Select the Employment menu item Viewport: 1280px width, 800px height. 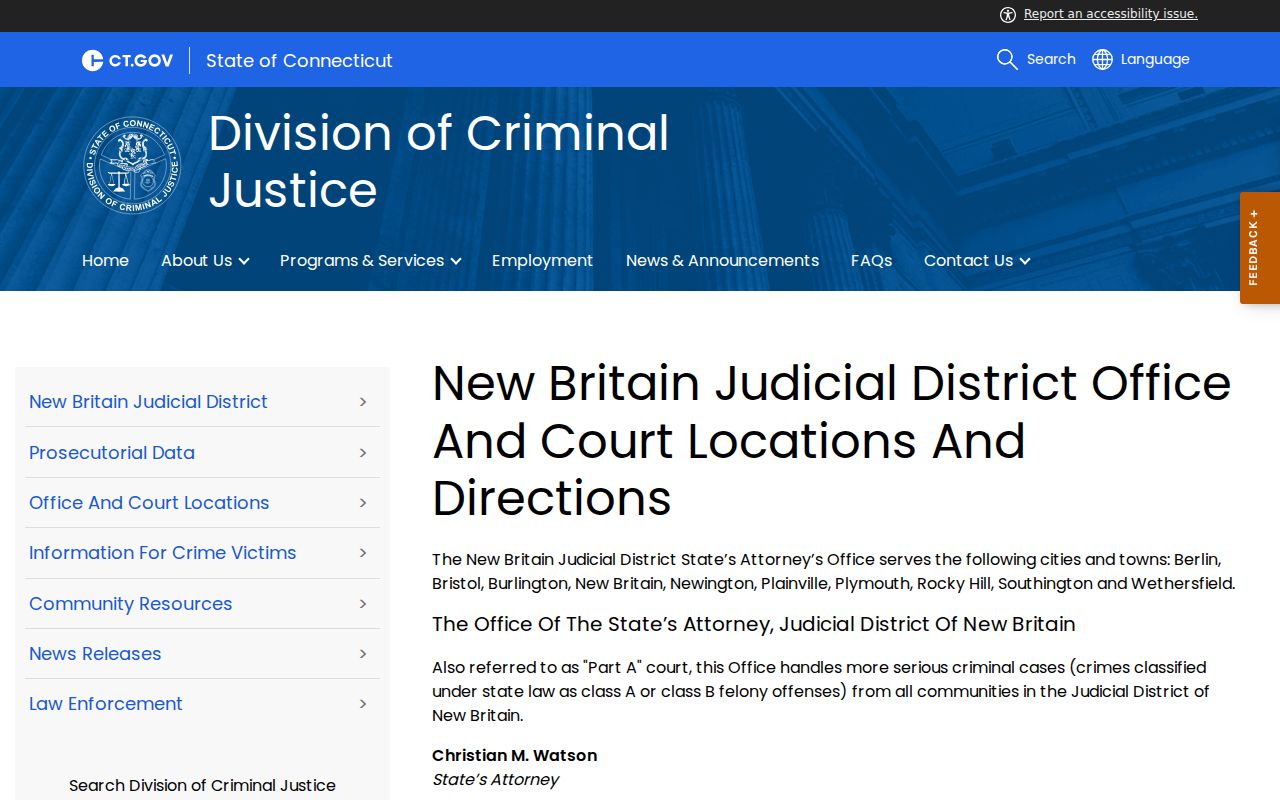542,260
